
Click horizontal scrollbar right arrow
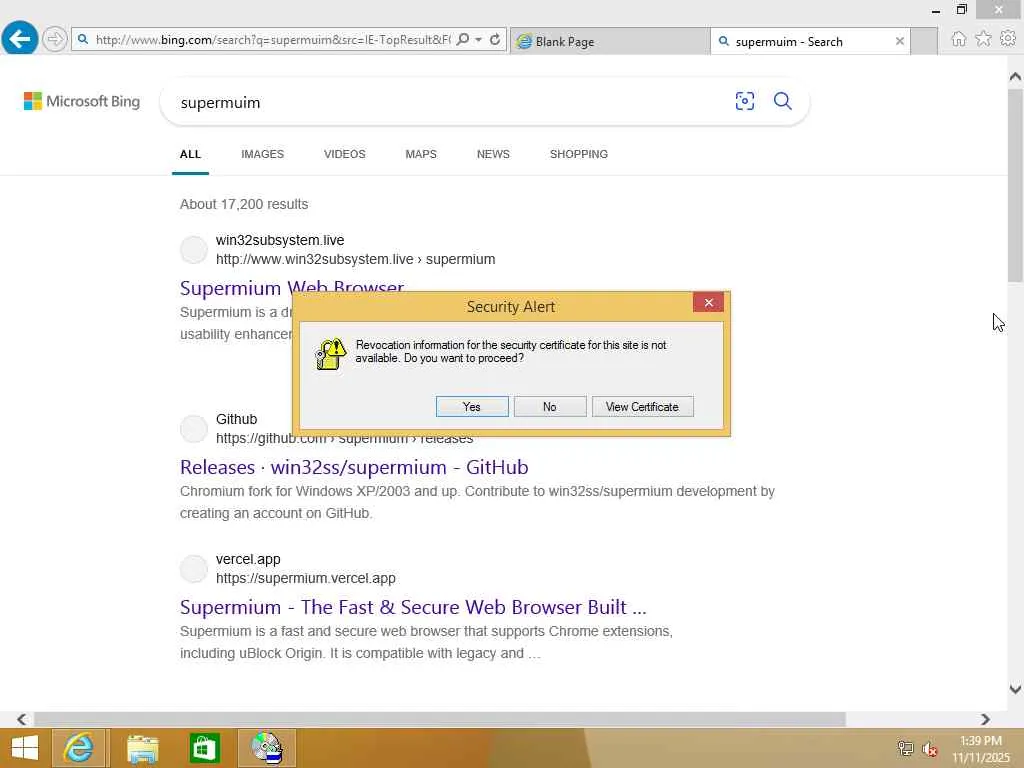click(x=985, y=719)
